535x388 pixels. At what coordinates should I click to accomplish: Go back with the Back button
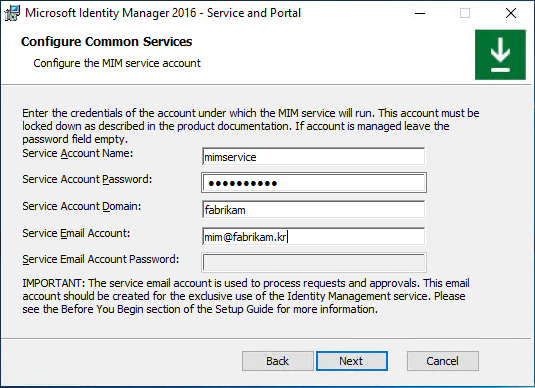click(x=278, y=361)
